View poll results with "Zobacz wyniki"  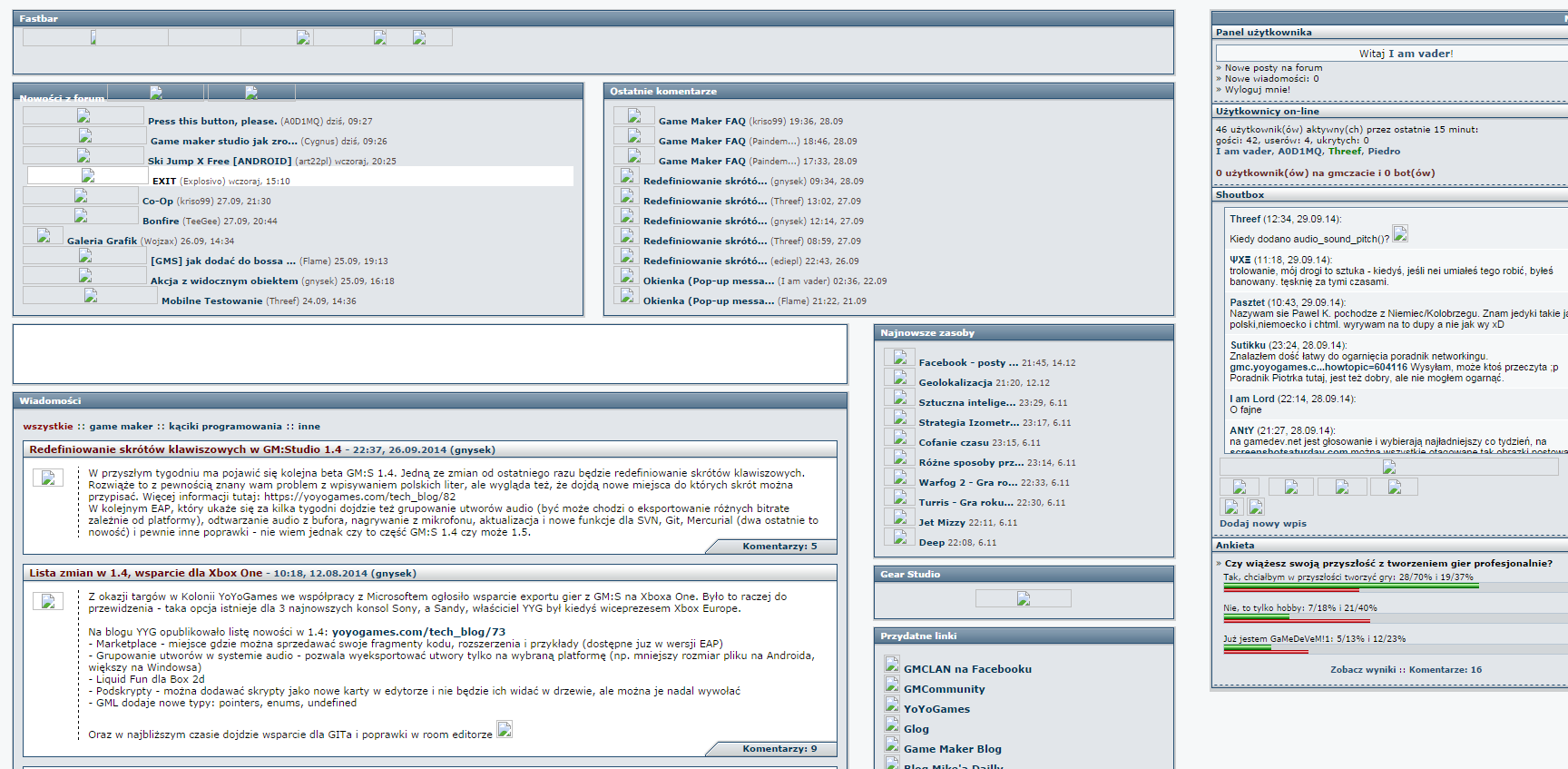click(1363, 670)
